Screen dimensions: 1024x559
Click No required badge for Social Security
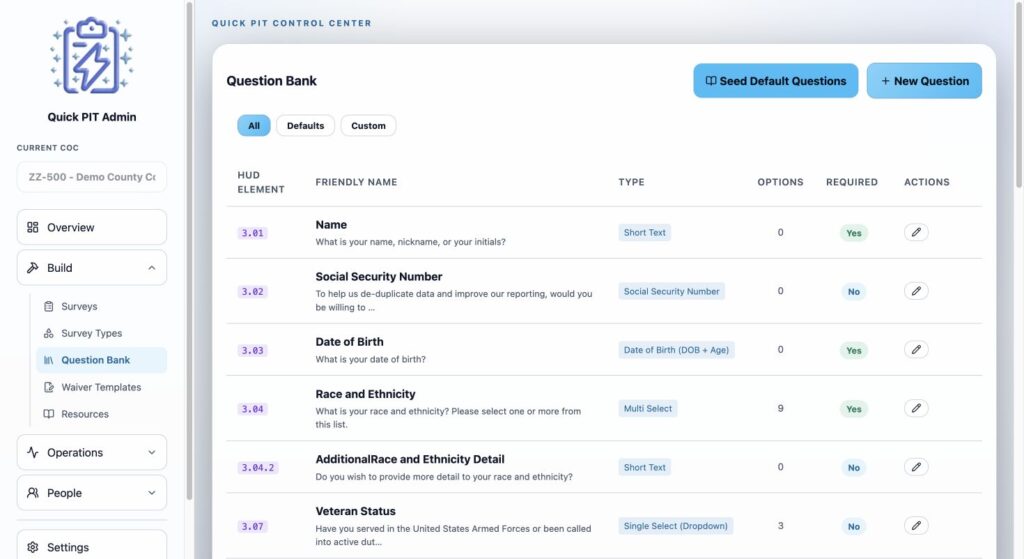click(x=854, y=292)
